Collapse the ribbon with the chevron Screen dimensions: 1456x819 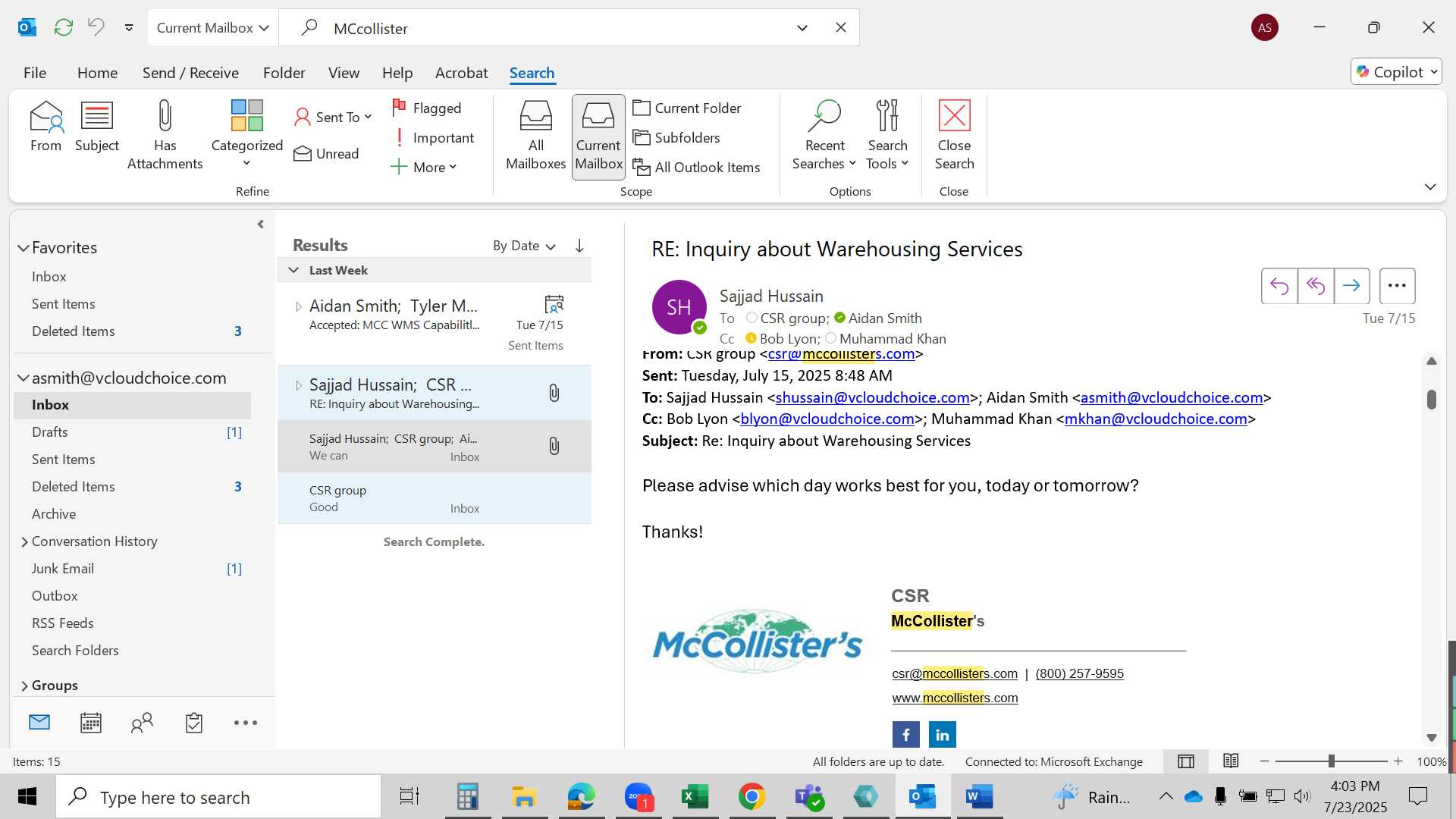point(1430,187)
